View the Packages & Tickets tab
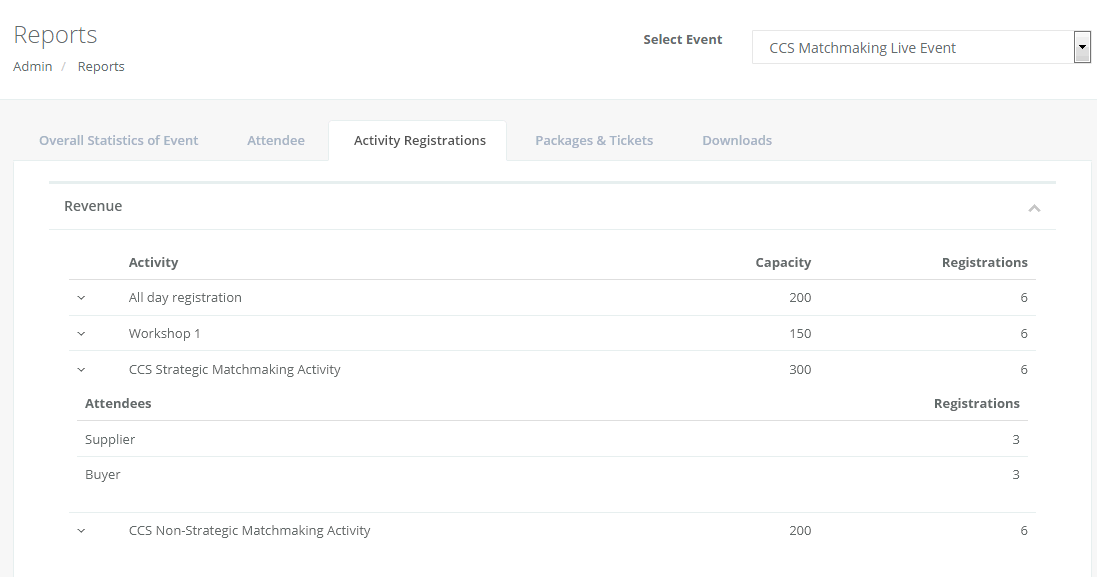The image size is (1097, 577). [x=594, y=140]
